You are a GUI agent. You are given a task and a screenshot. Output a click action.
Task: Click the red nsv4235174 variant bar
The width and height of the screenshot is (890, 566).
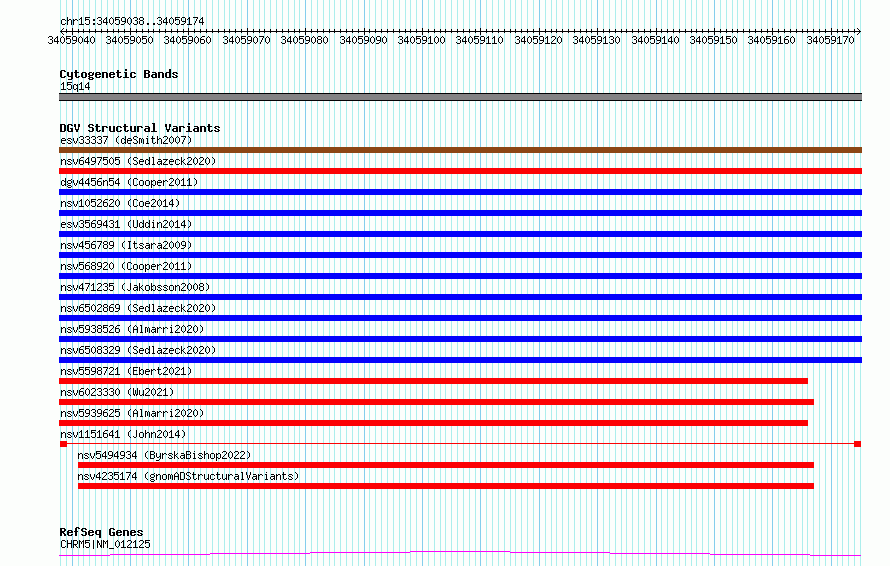tap(446, 486)
